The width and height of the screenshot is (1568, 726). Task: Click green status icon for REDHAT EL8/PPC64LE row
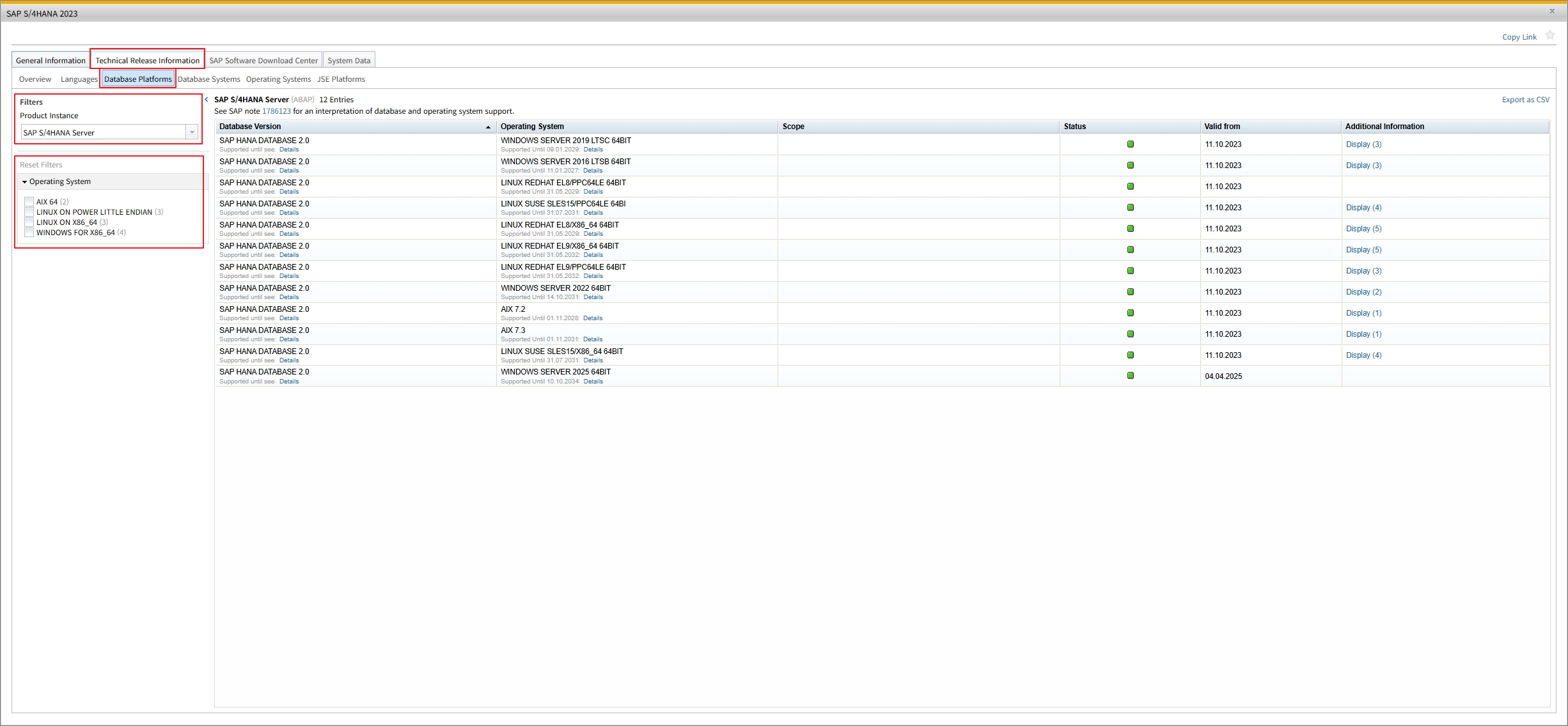click(x=1130, y=187)
